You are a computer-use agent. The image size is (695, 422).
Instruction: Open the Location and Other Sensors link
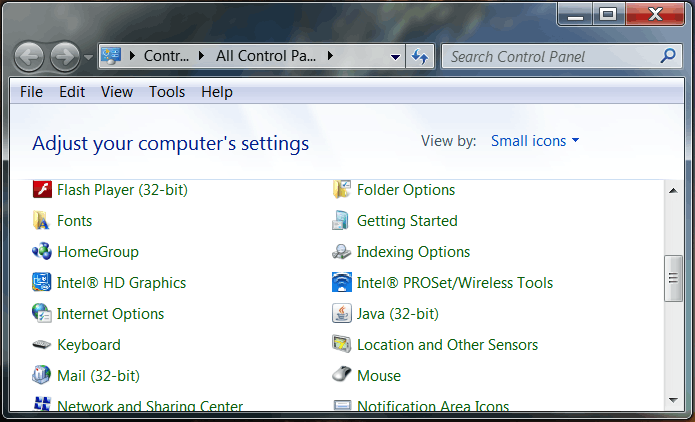(x=448, y=345)
